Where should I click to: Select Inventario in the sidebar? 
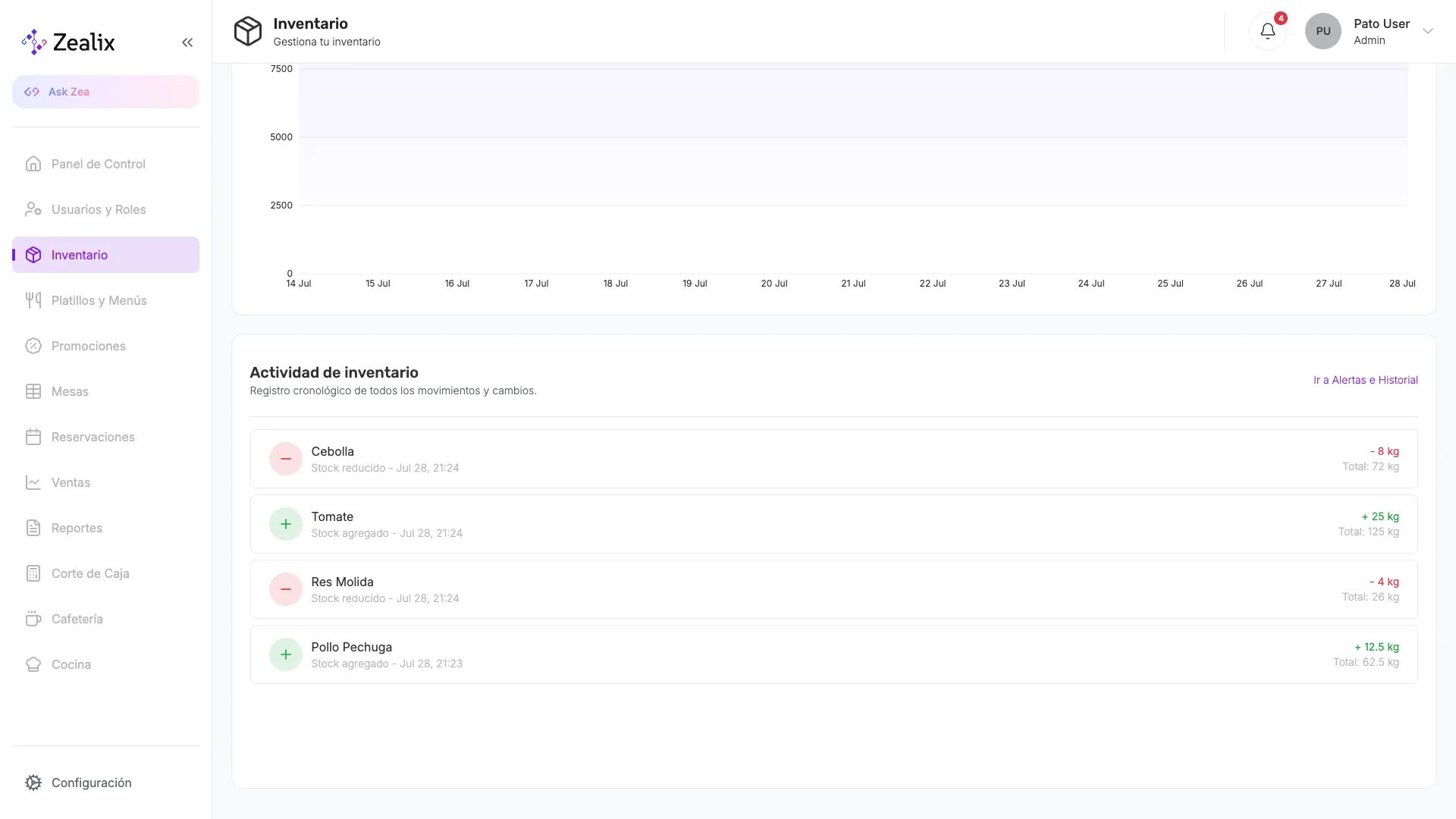(x=105, y=255)
